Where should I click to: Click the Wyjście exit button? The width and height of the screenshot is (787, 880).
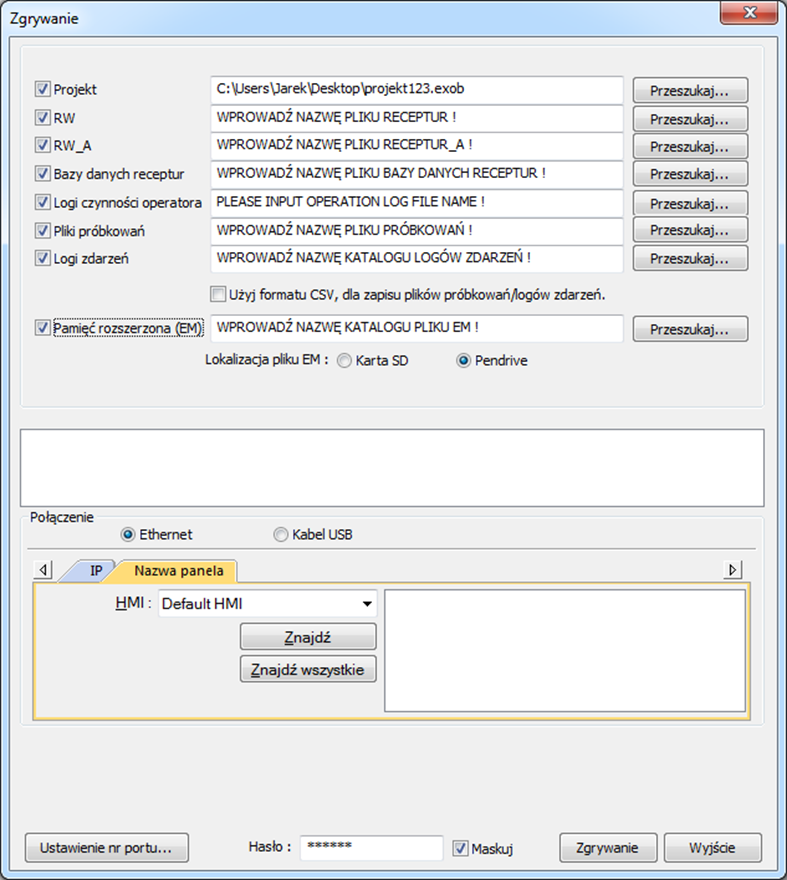(713, 847)
